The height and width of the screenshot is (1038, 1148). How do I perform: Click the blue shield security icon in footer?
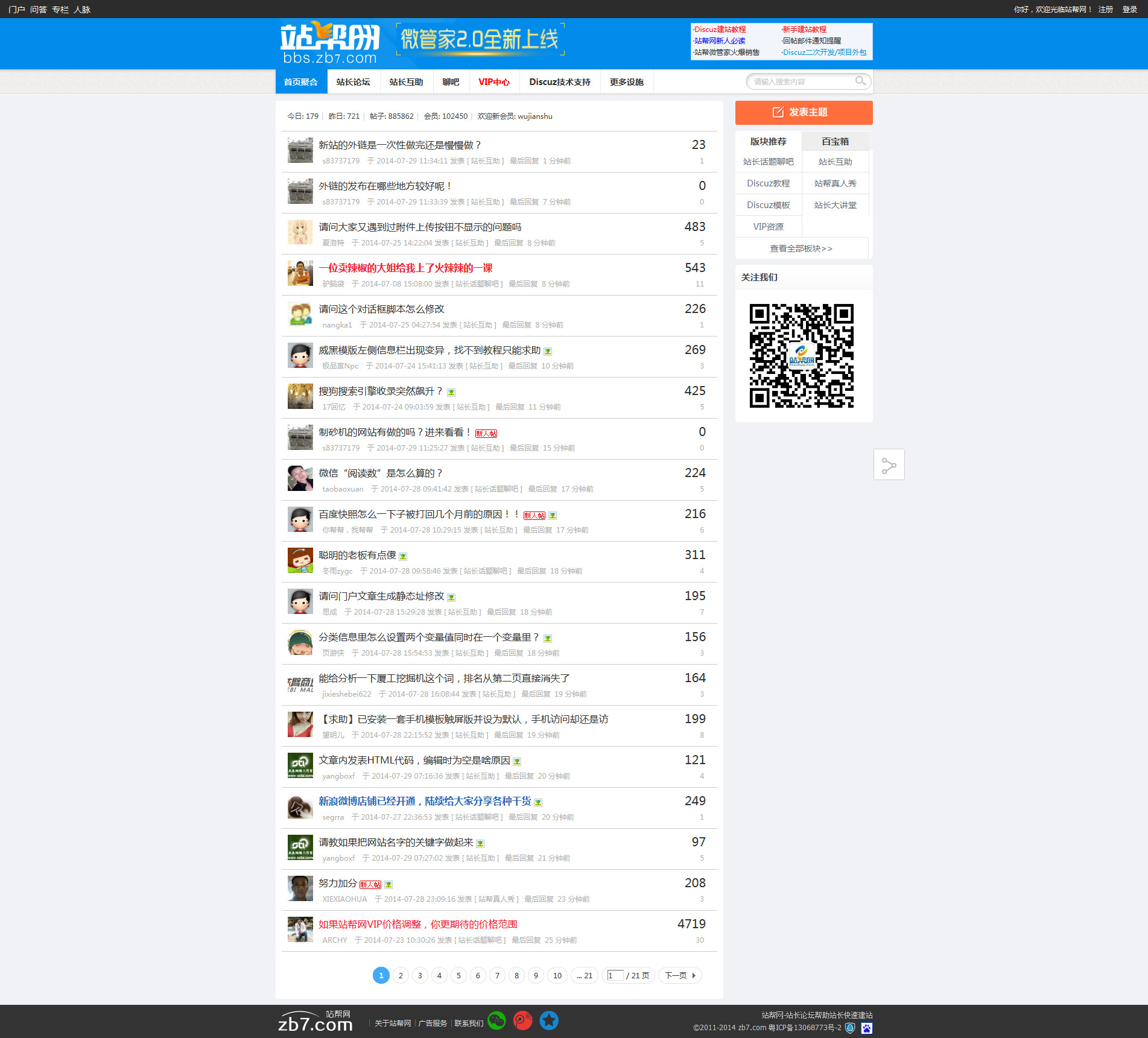coord(850,1028)
